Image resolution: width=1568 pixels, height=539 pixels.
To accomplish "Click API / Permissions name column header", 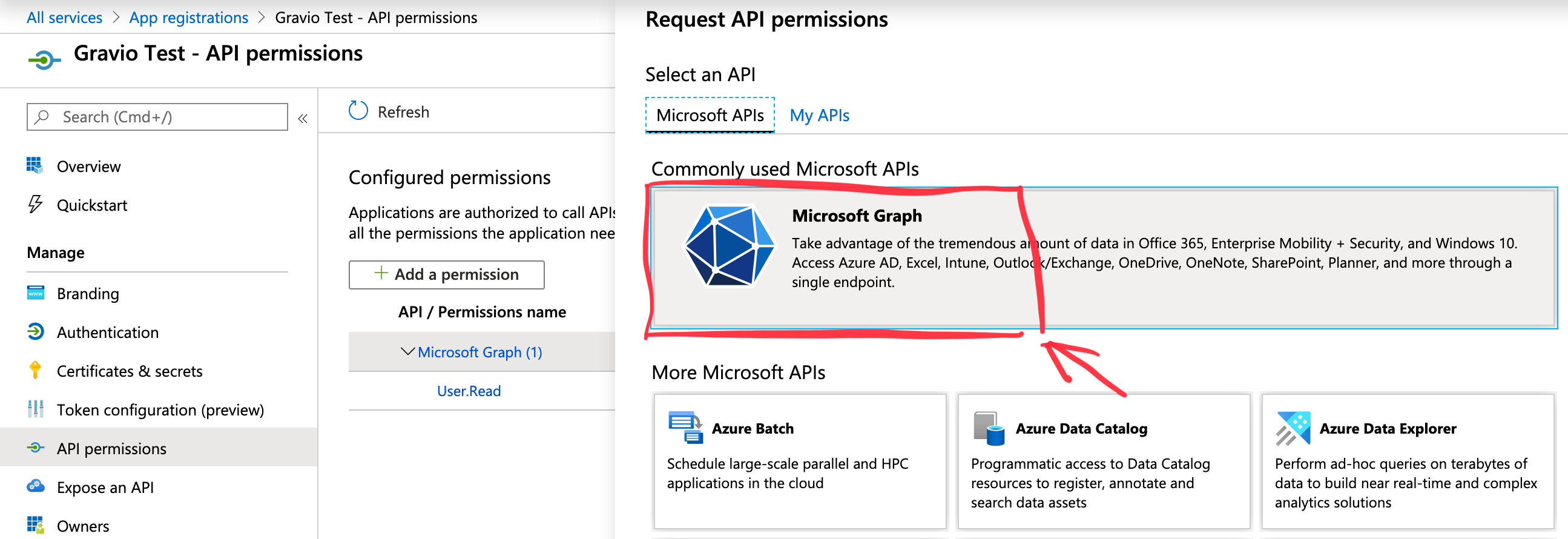I will [x=482, y=312].
